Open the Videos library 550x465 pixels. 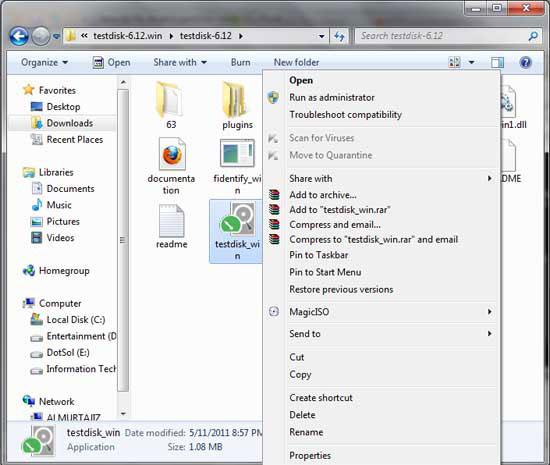coord(53,238)
